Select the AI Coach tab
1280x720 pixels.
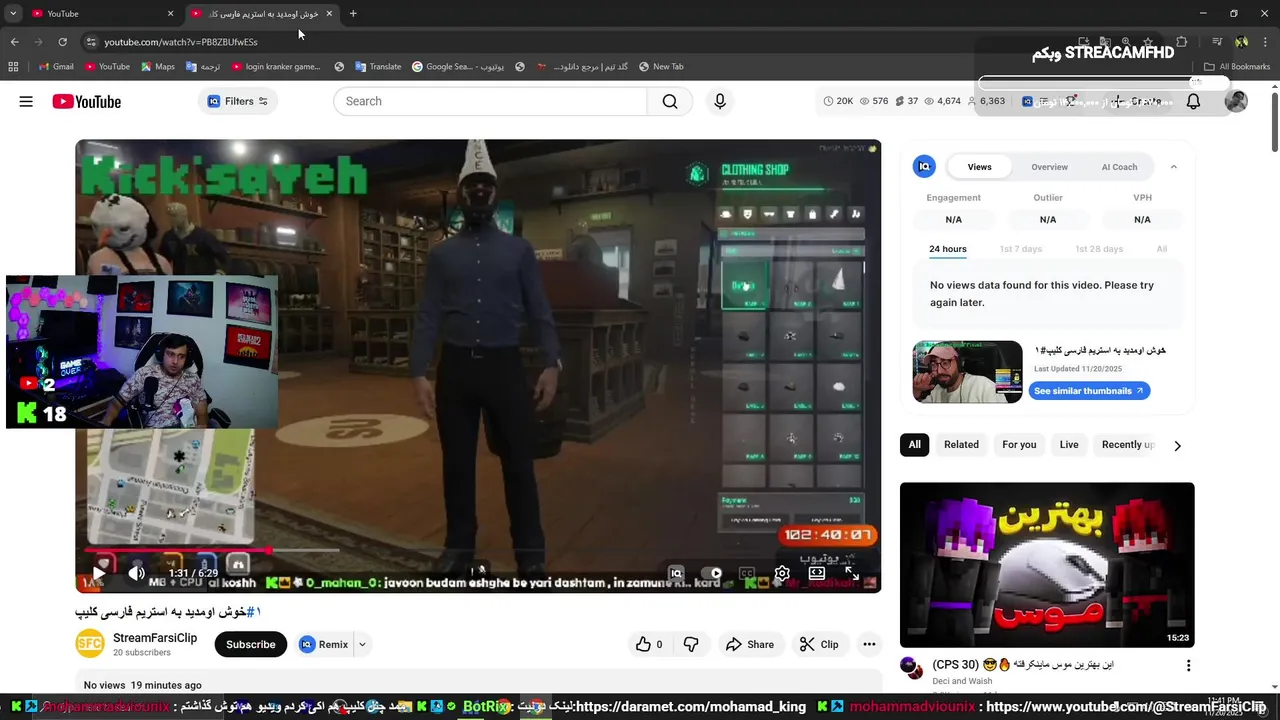click(x=1119, y=167)
